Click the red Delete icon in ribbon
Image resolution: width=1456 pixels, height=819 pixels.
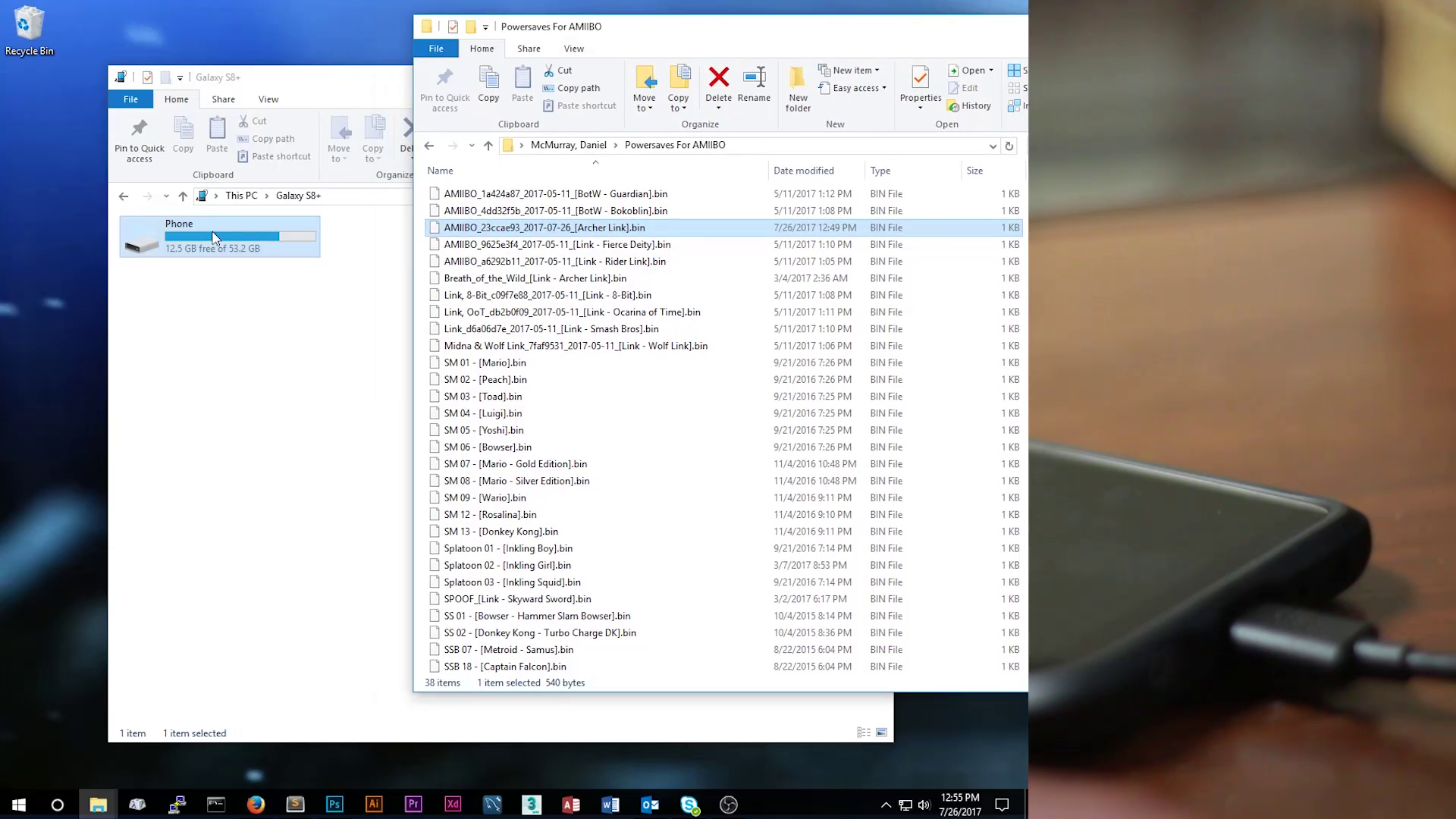point(718,77)
